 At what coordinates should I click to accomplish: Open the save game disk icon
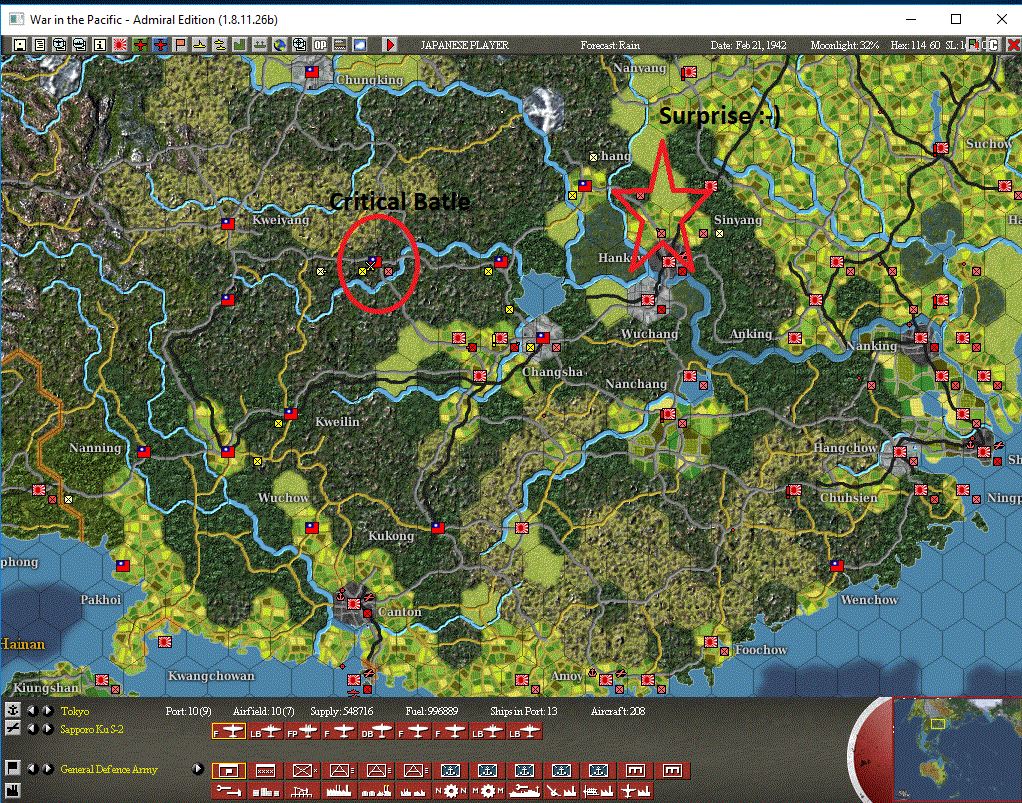pos(20,45)
